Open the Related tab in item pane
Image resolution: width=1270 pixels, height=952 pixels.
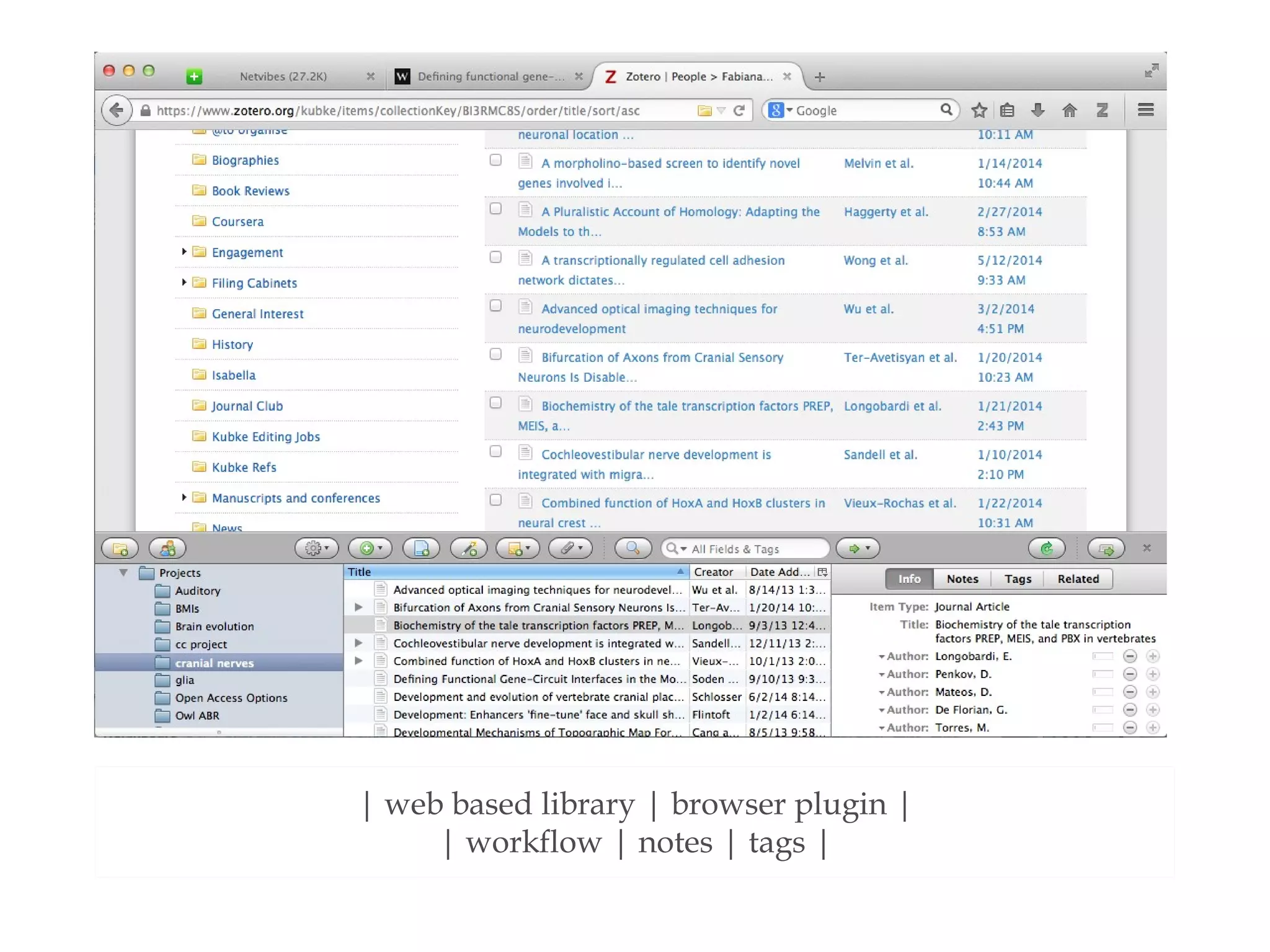coord(1078,579)
